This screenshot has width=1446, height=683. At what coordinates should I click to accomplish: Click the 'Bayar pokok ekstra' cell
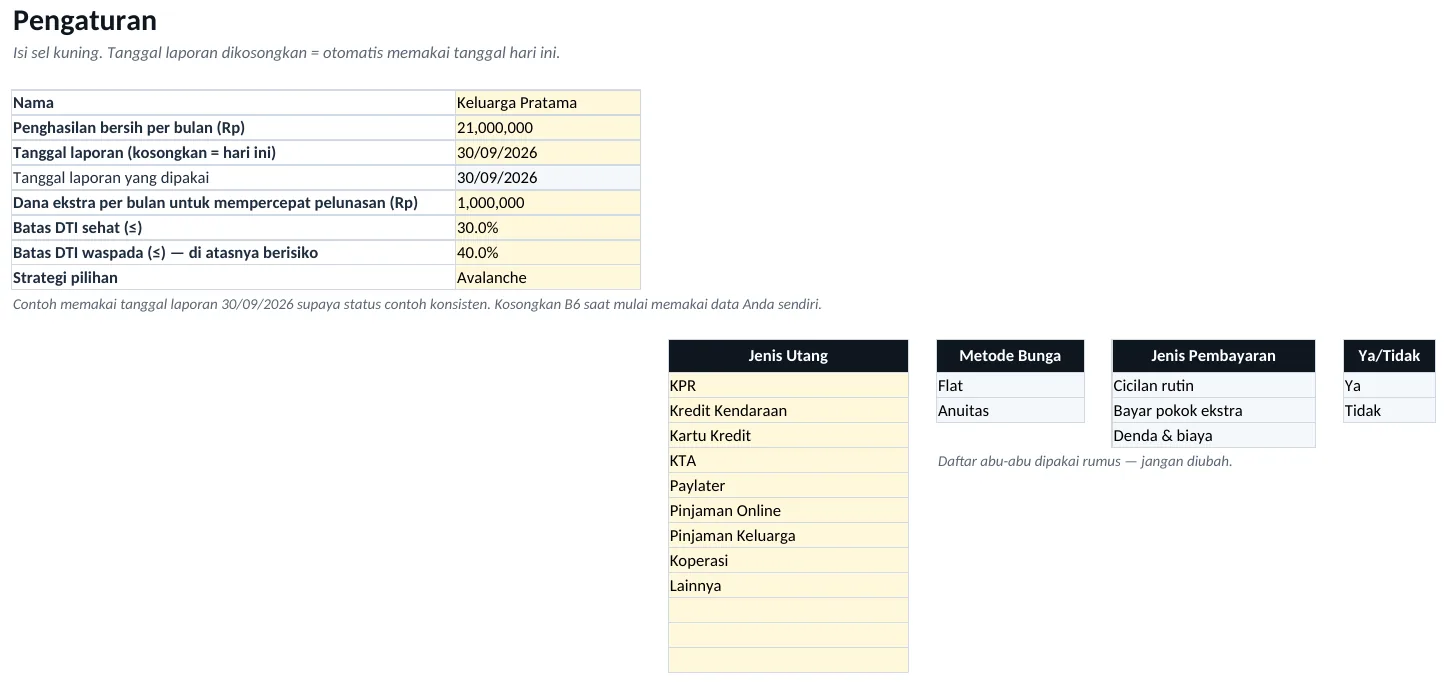[x=1213, y=411]
